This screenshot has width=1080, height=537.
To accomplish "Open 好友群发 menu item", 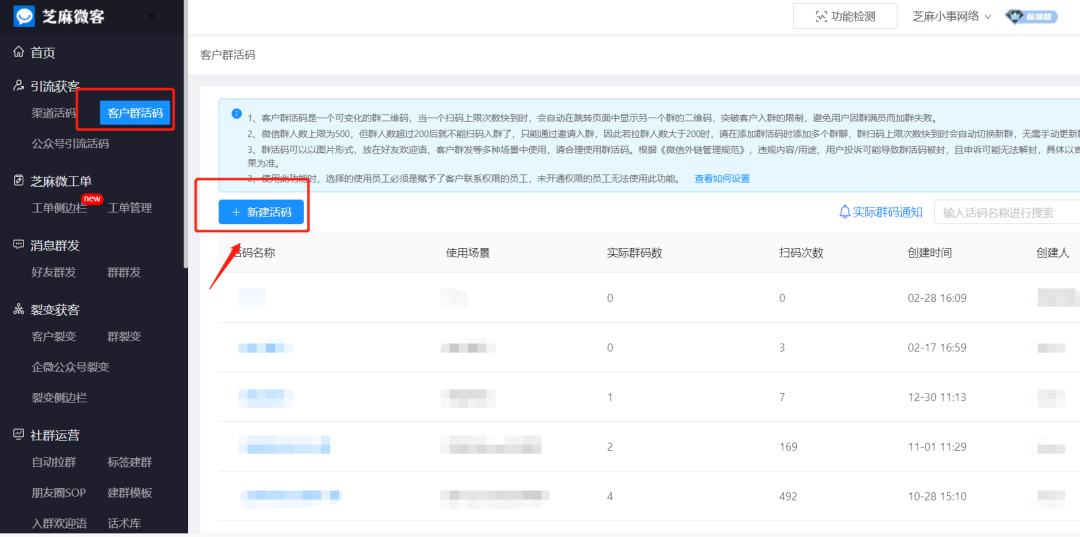I will point(54,272).
